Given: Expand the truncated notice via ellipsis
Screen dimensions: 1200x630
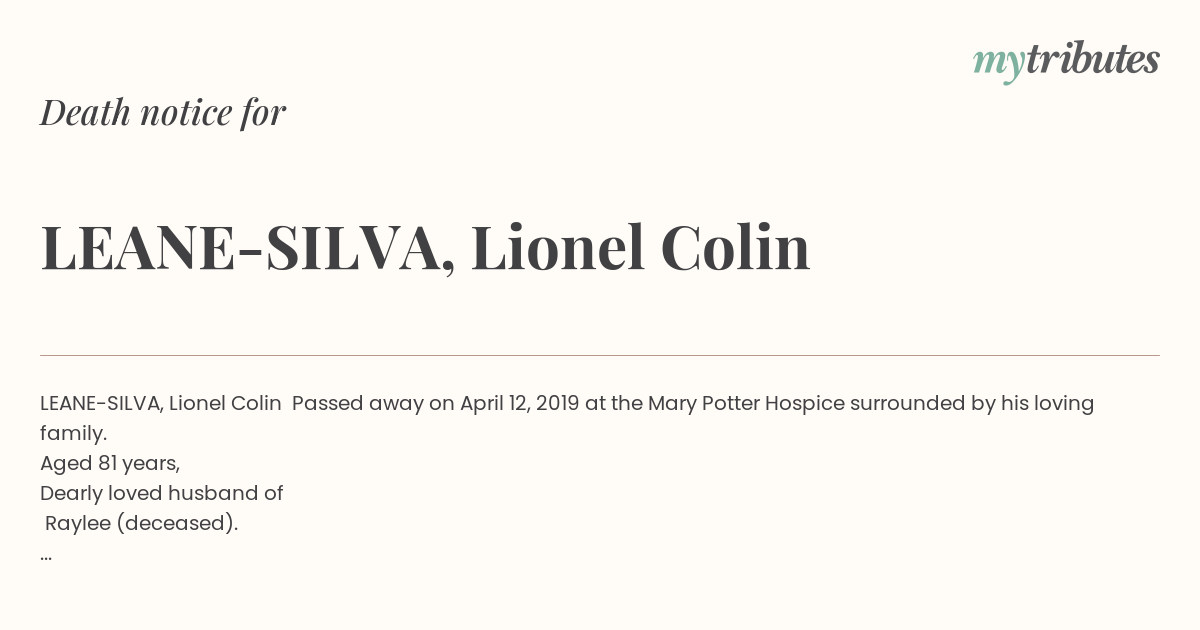Looking at the screenshot, I should tap(46, 556).
